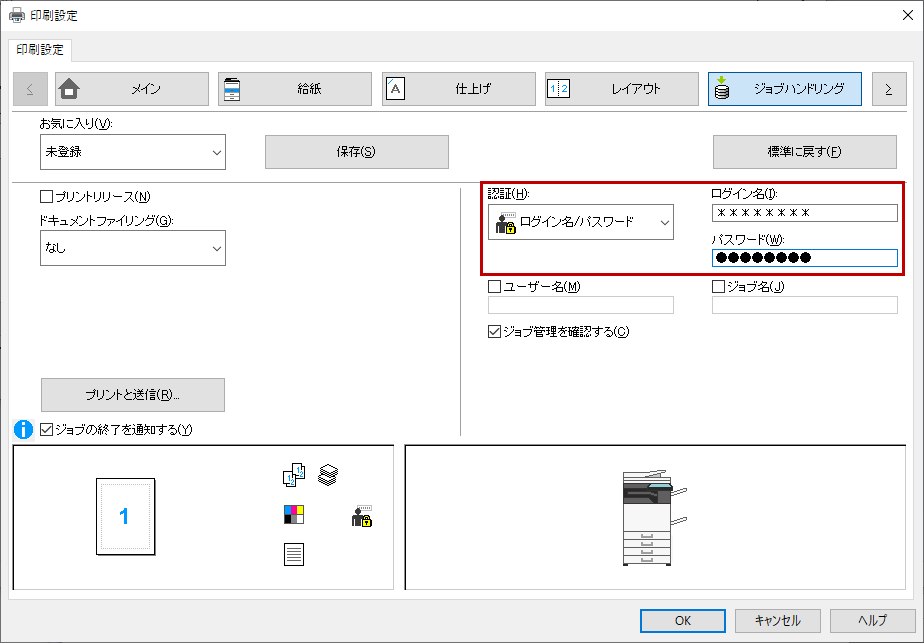Click the two-sided print icon in the preview

click(x=294, y=475)
